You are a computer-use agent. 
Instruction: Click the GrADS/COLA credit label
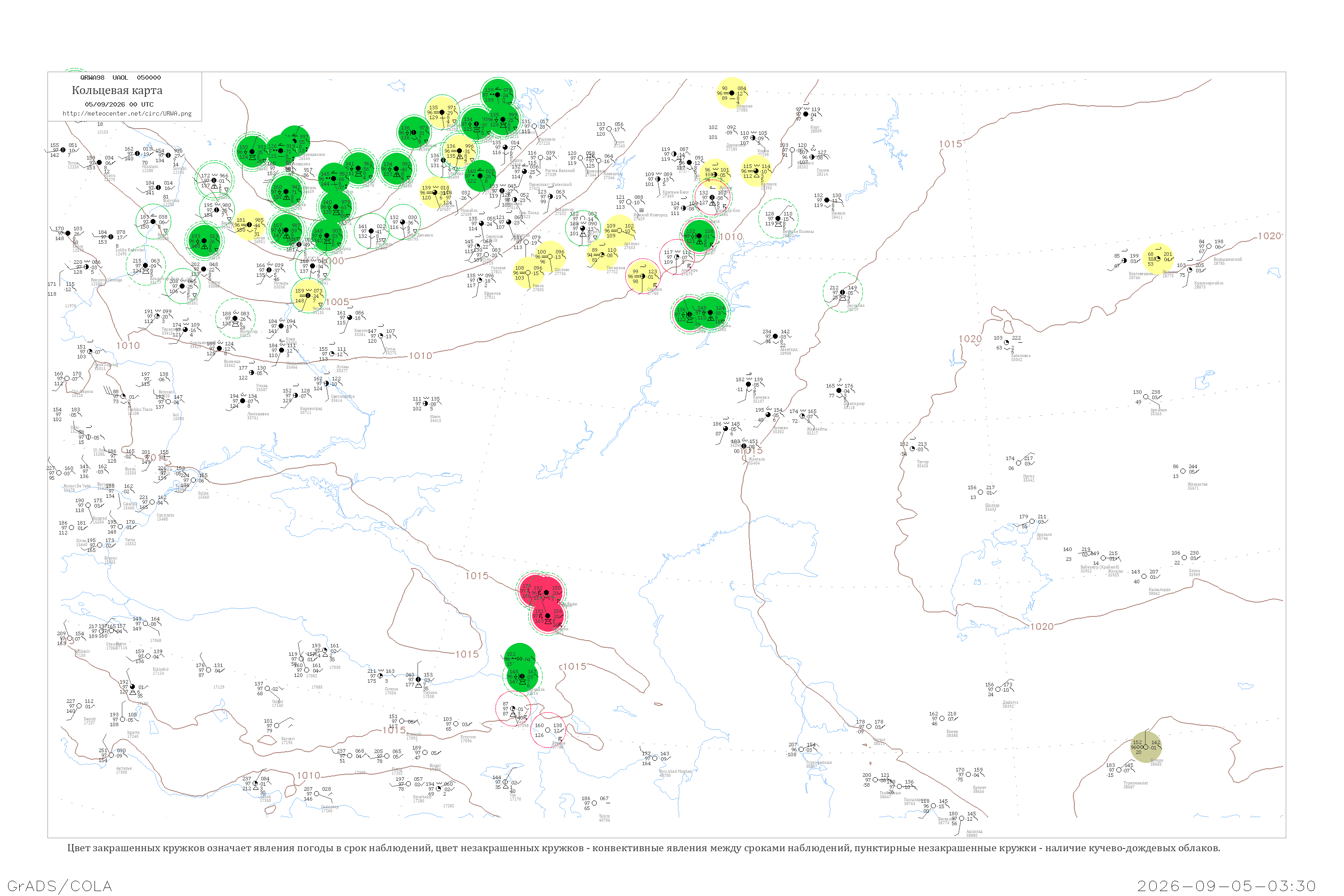[x=60, y=886]
